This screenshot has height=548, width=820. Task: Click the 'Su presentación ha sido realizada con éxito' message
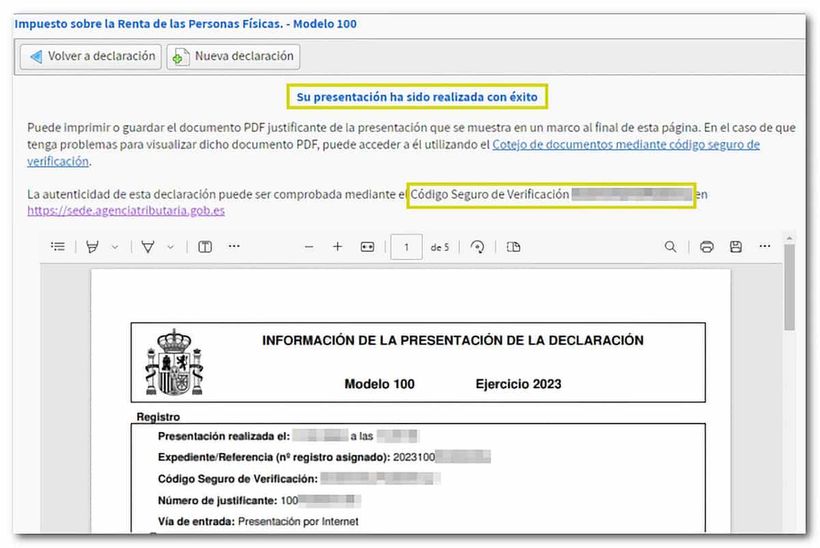click(417, 97)
